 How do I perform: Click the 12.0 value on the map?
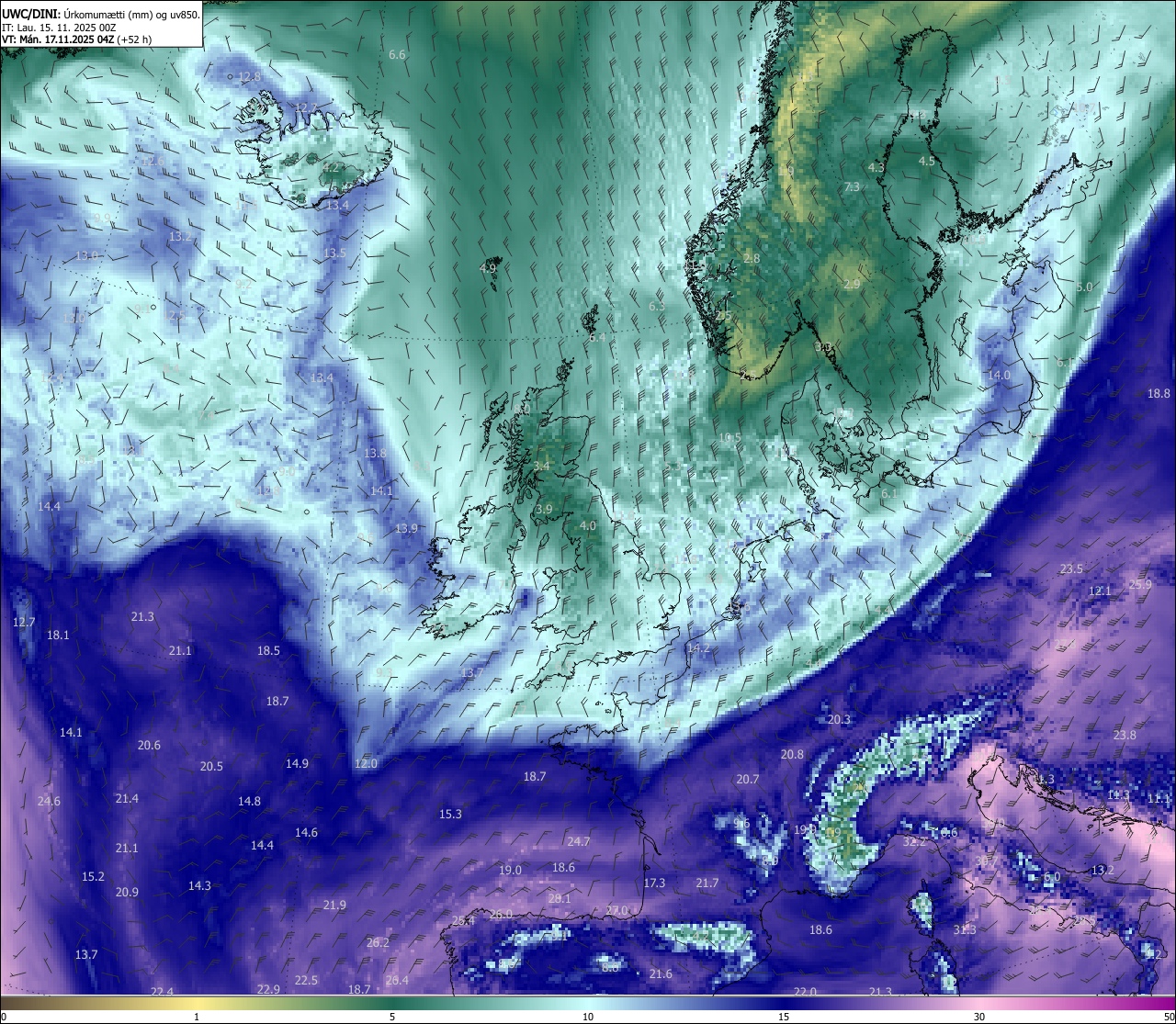click(366, 763)
